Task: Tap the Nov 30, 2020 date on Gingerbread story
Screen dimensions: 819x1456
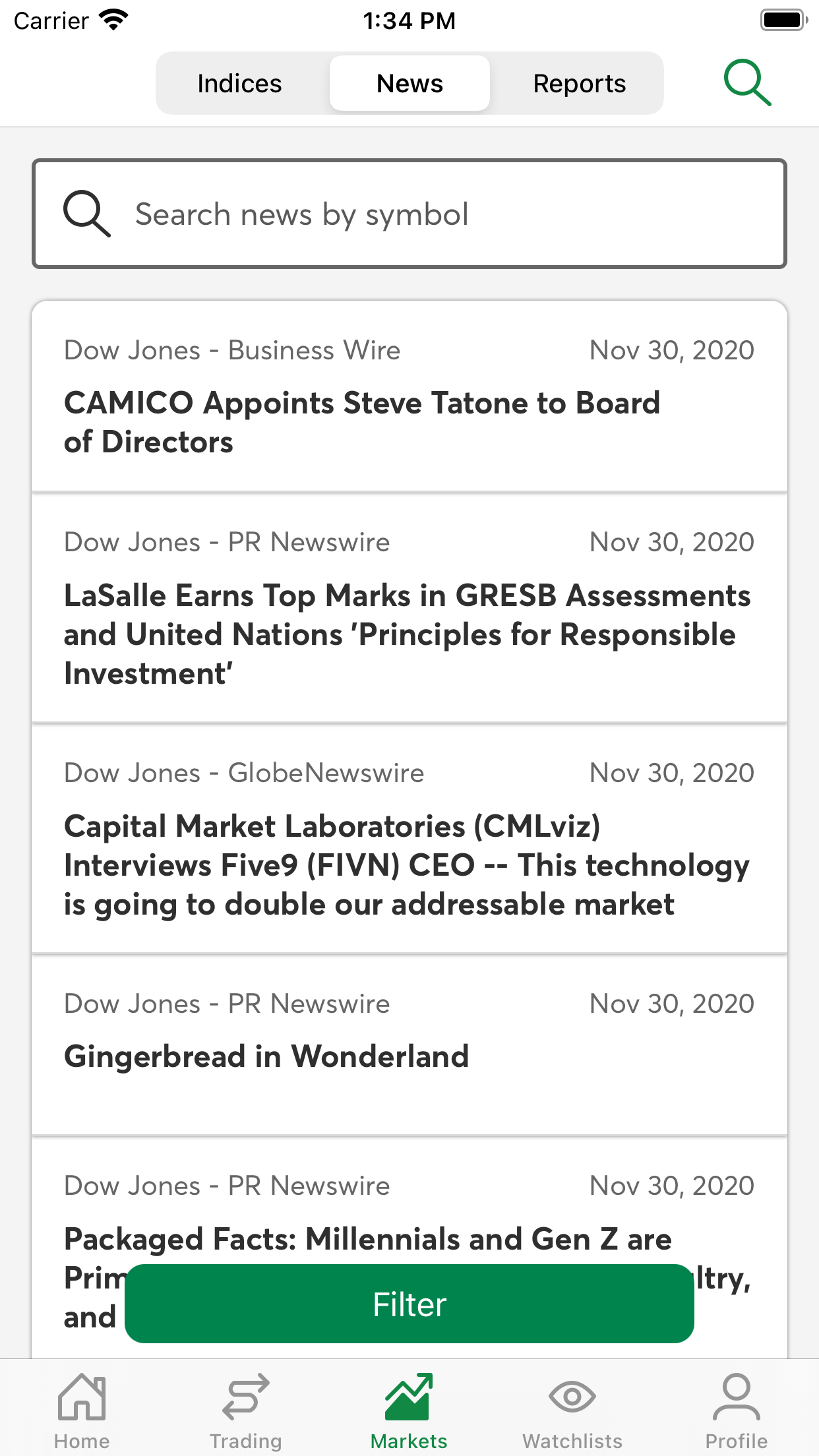Action: coord(671,1004)
